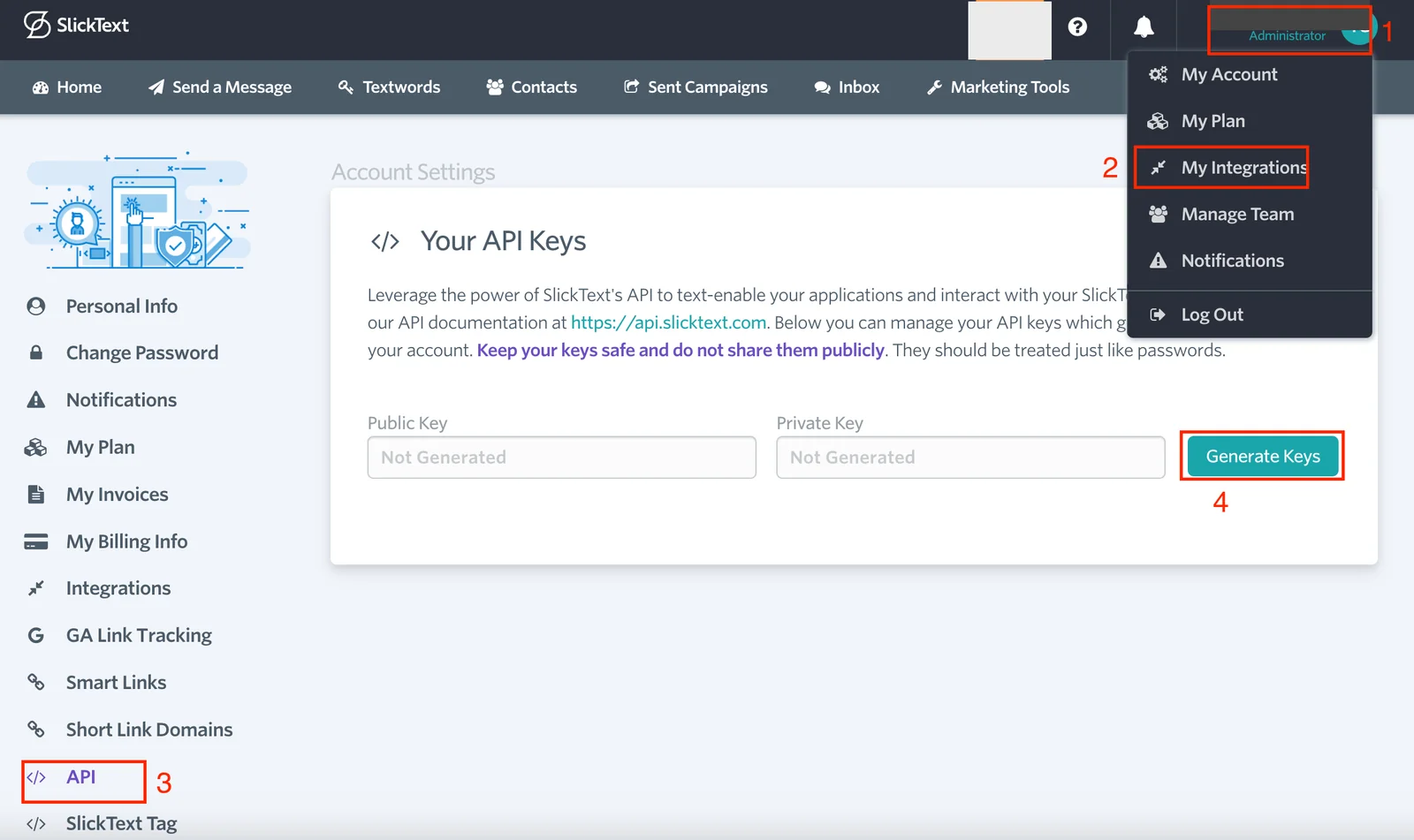Click the API code brackets icon in sidebar
Viewport: 1414px width, 840px height.
36,777
